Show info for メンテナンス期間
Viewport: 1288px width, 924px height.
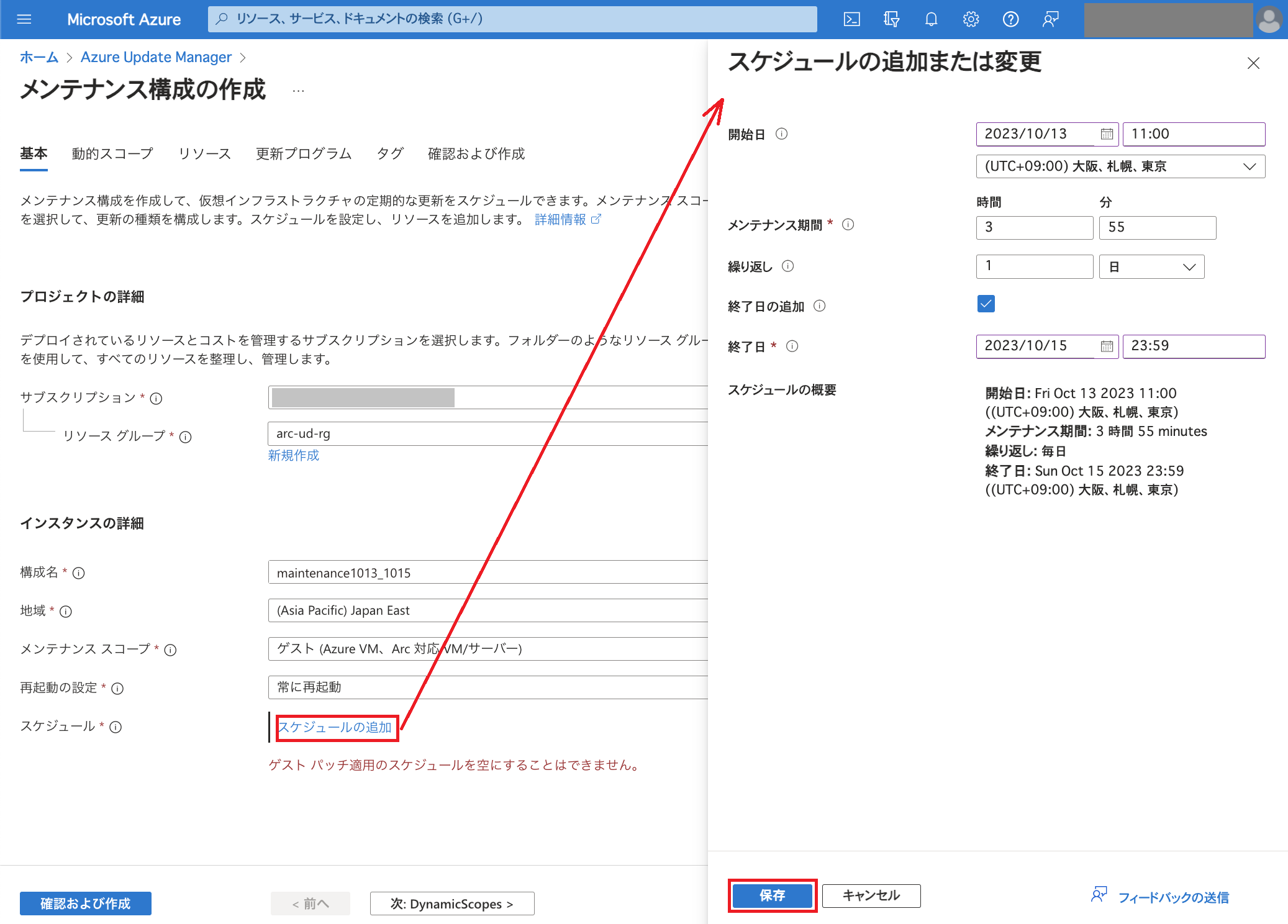[848, 224]
